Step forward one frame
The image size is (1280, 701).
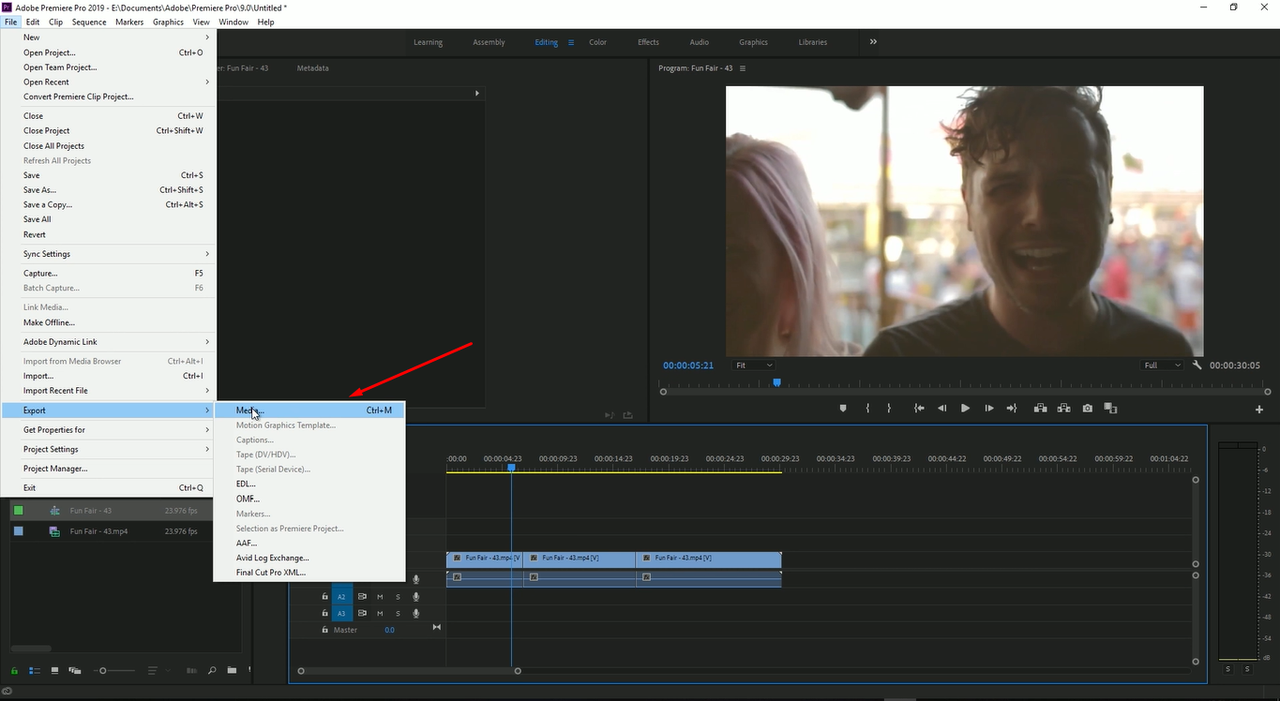coord(989,408)
